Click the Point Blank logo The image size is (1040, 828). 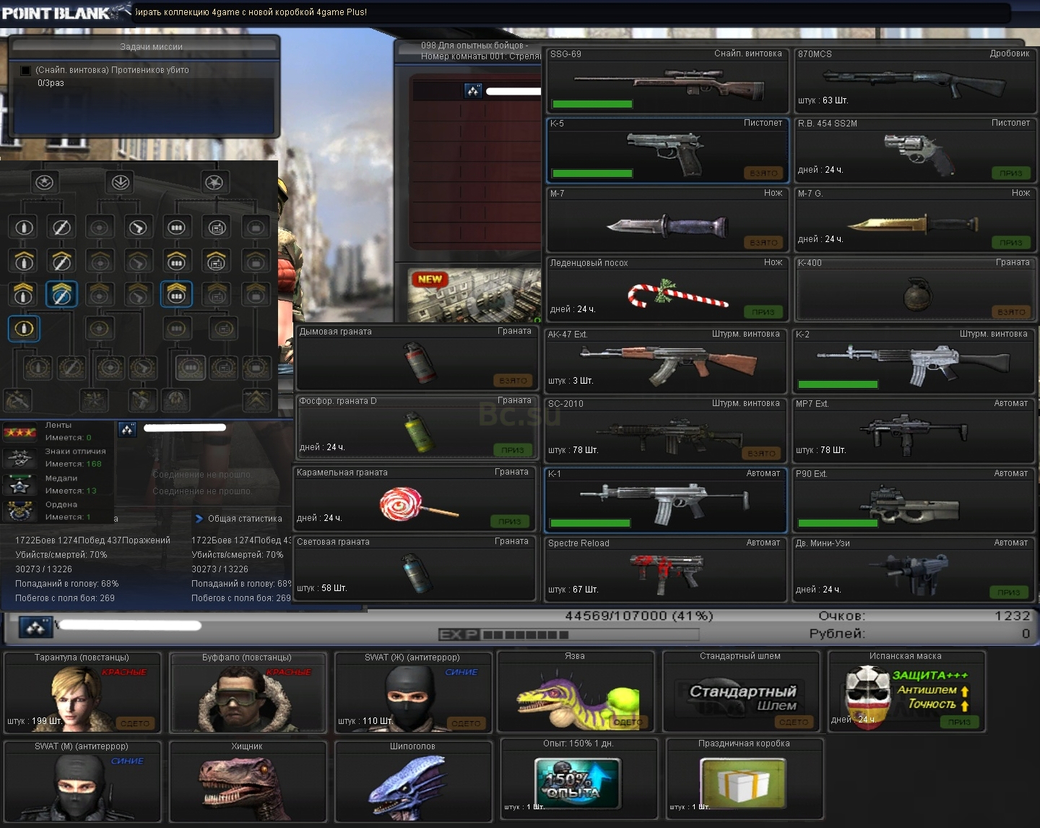coord(65,12)
